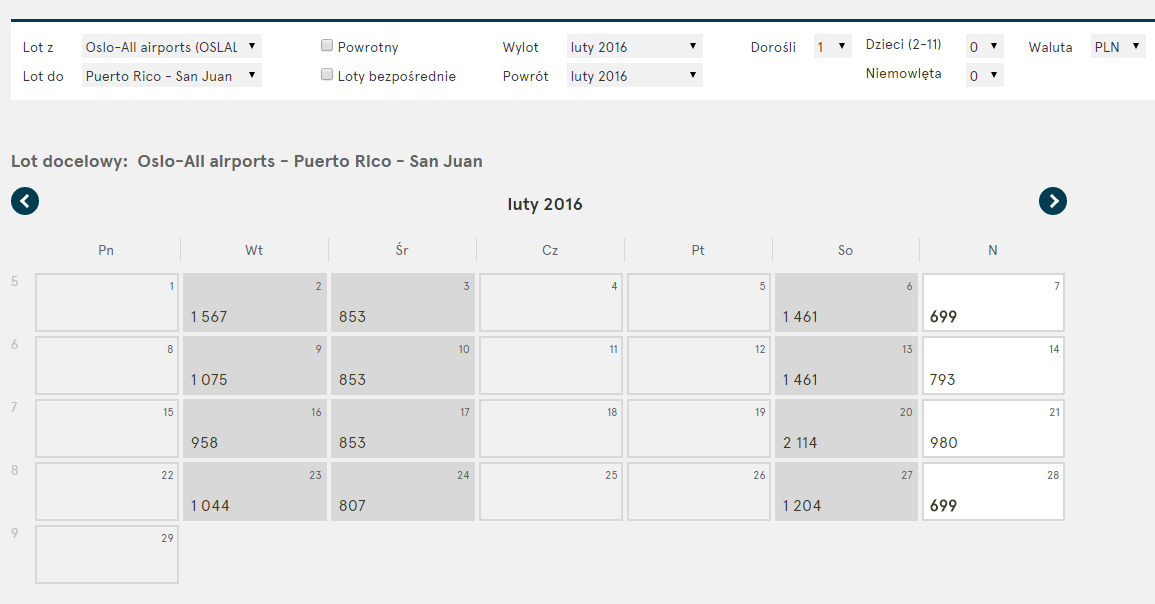Select February 7 with 699 fare
1155x604 pixels.
tap(994, 303)
